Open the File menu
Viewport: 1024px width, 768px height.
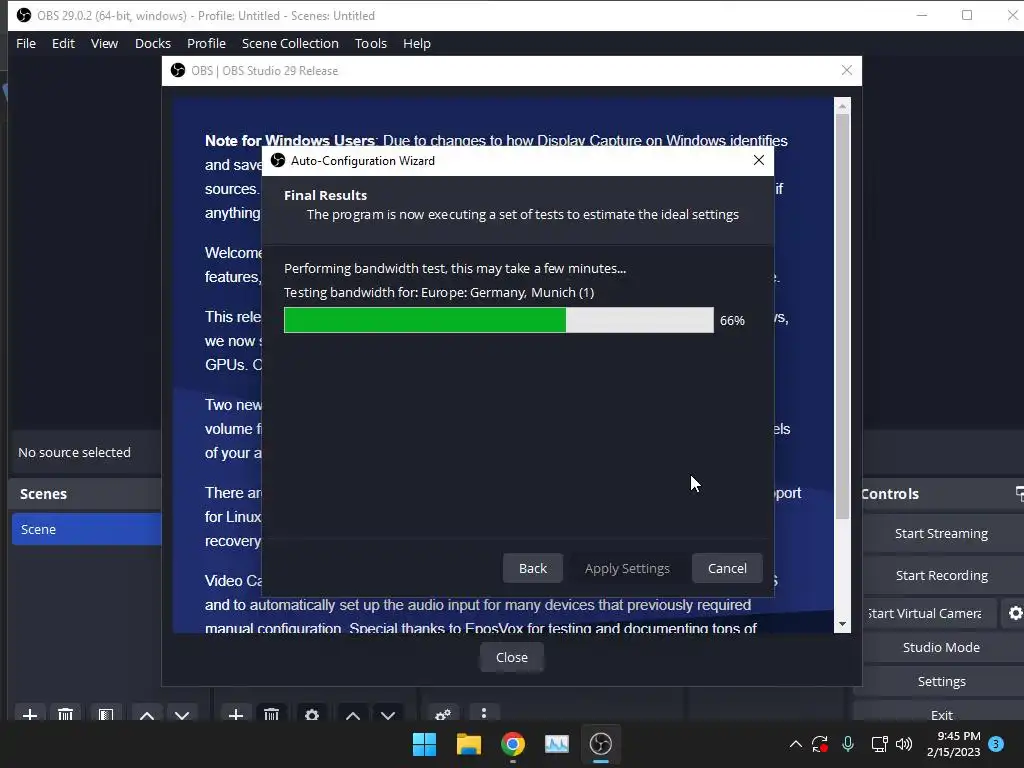[x=26, y=43]
